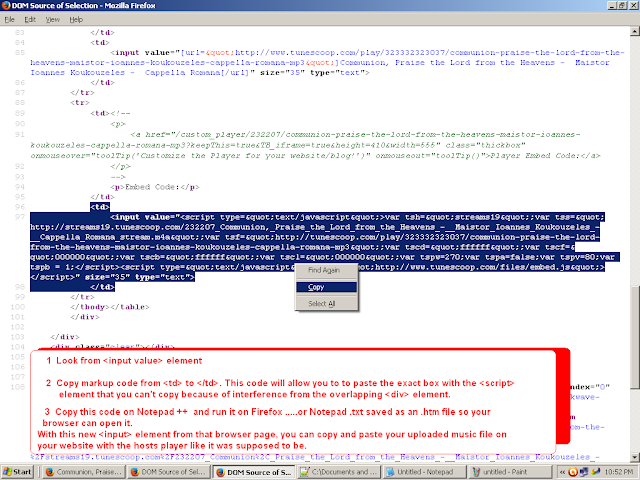Choose Copy from the context menu
This screenshot has height=480, width=640.
click(327, 287)
